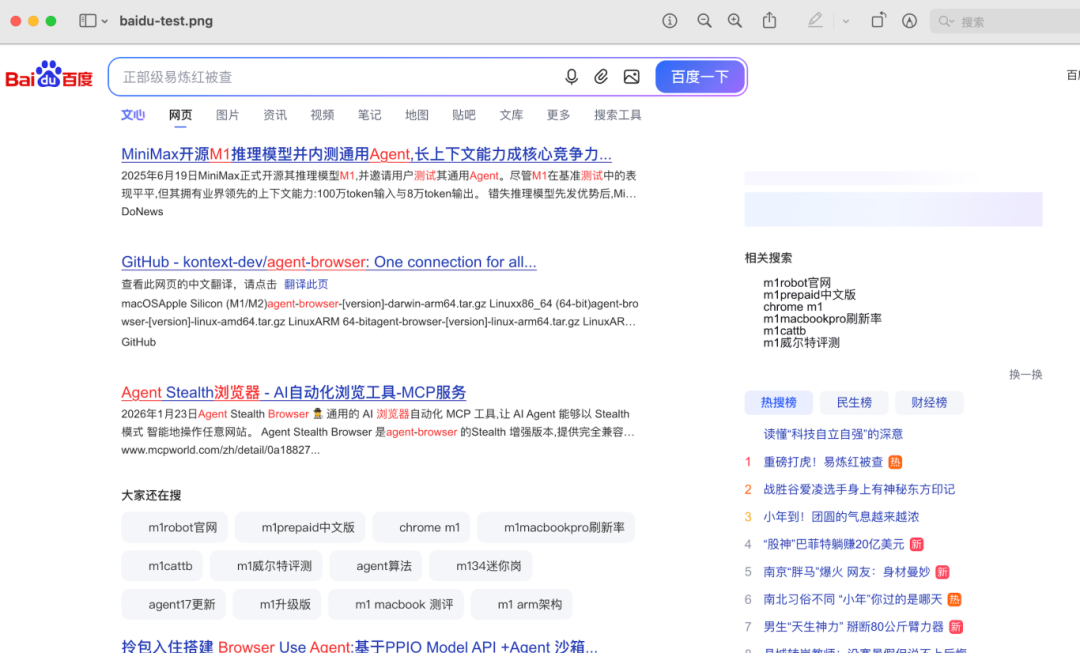The height and width of the screenshot is (653, 1080).
Task: Click 换一换 to refresh hot list
Action: 1026,374
